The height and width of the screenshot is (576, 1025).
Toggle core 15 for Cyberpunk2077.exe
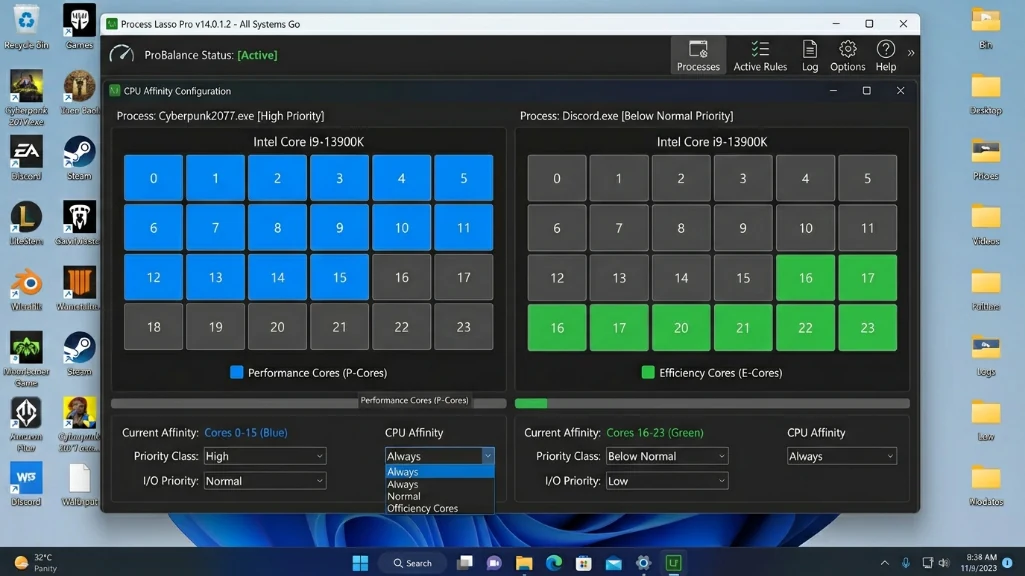pos(339,277)
